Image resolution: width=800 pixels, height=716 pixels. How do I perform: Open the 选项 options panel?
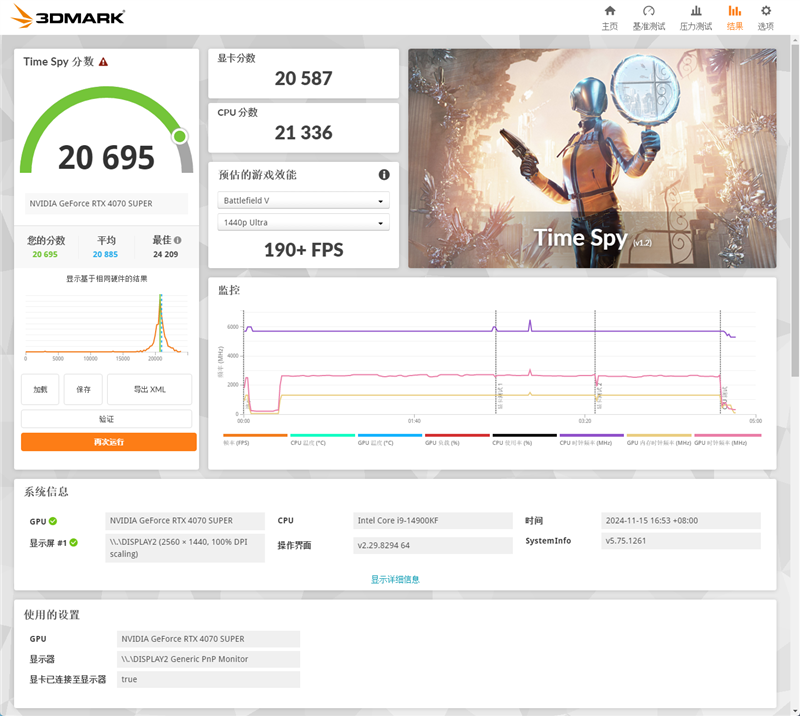tap(766, 16)
